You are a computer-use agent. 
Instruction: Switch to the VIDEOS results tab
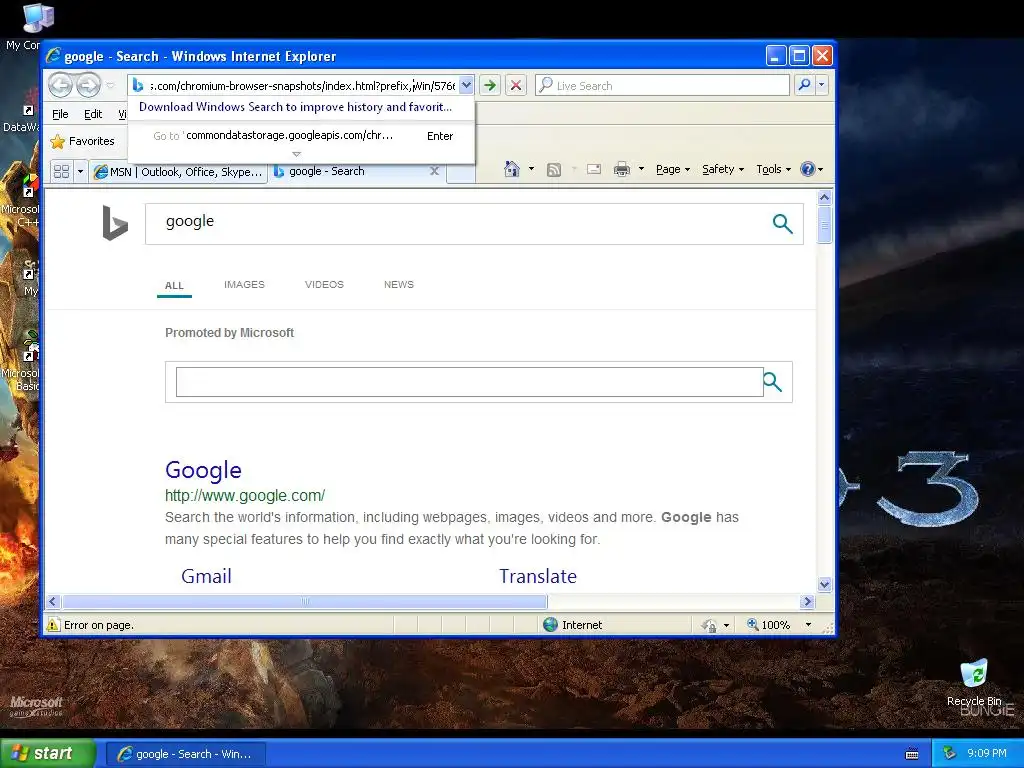[324, 285]
